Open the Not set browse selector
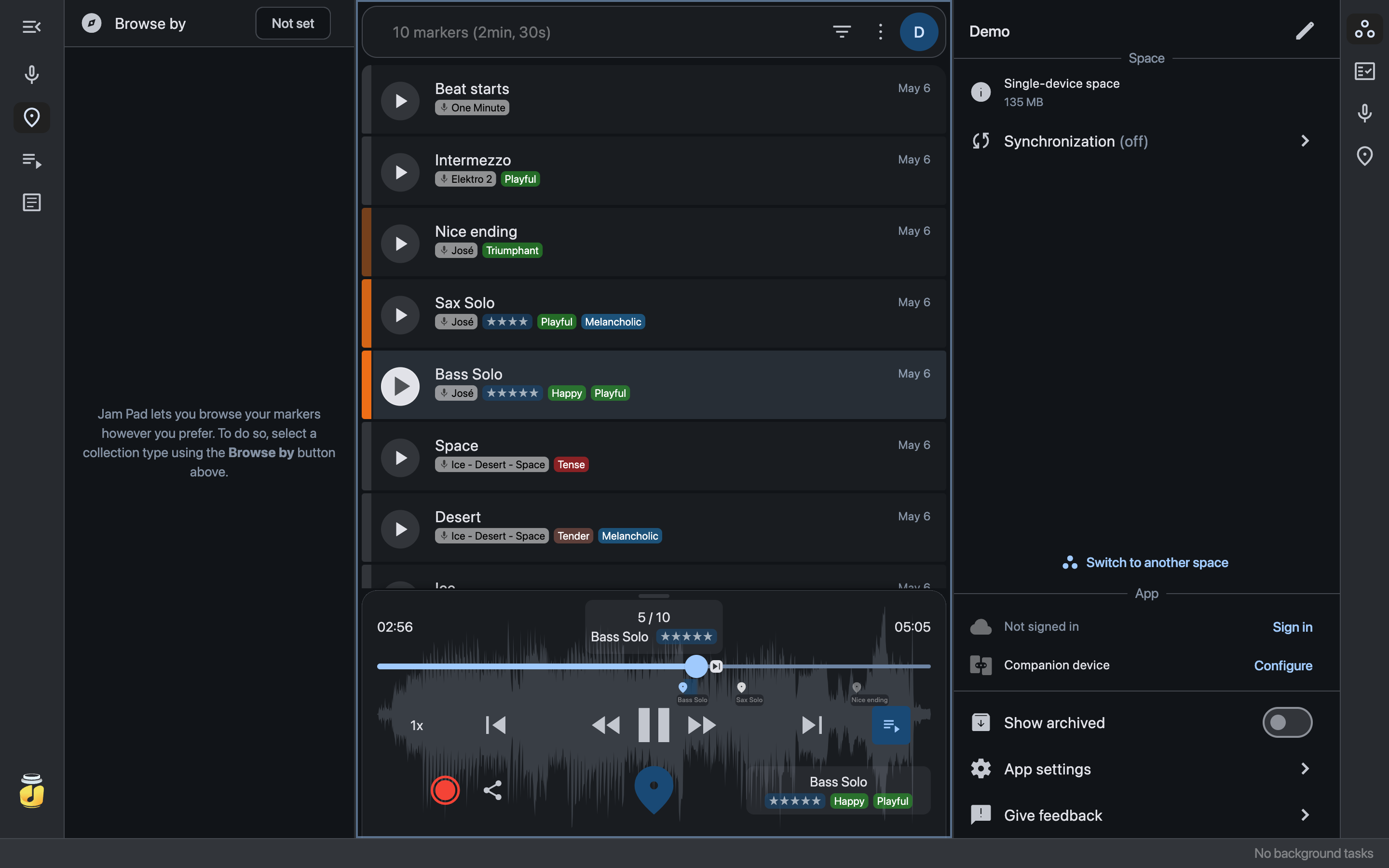The width and height of the screenshot is (1389, 868). click(x=293, y=24)
